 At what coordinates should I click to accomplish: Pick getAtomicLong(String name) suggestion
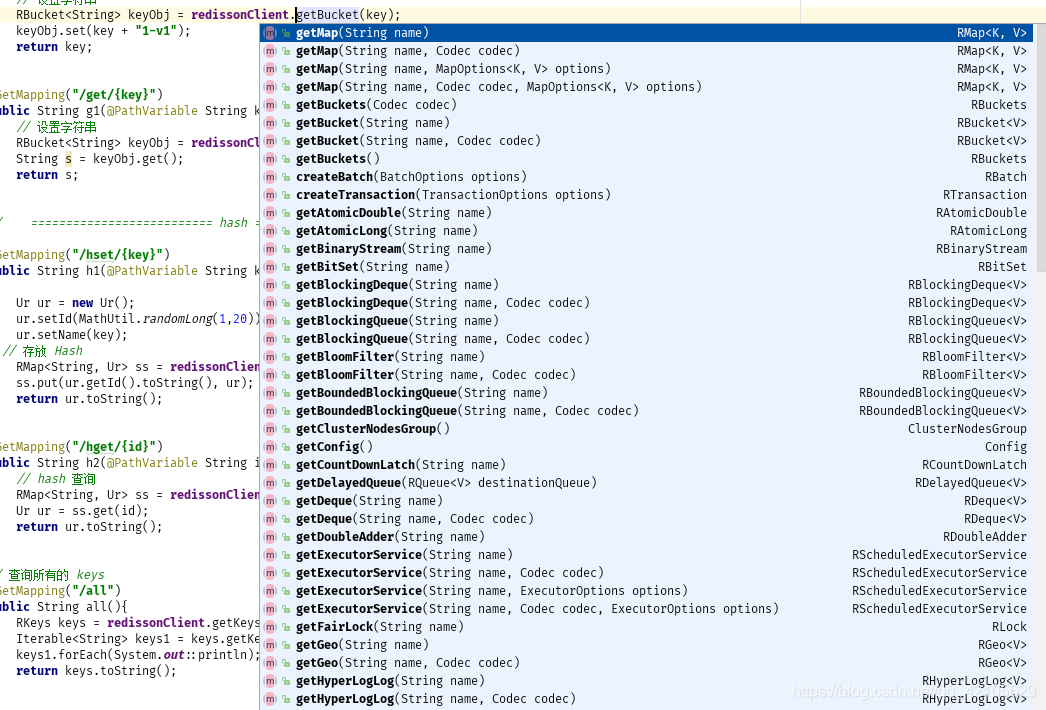click(x=386, y=231)
